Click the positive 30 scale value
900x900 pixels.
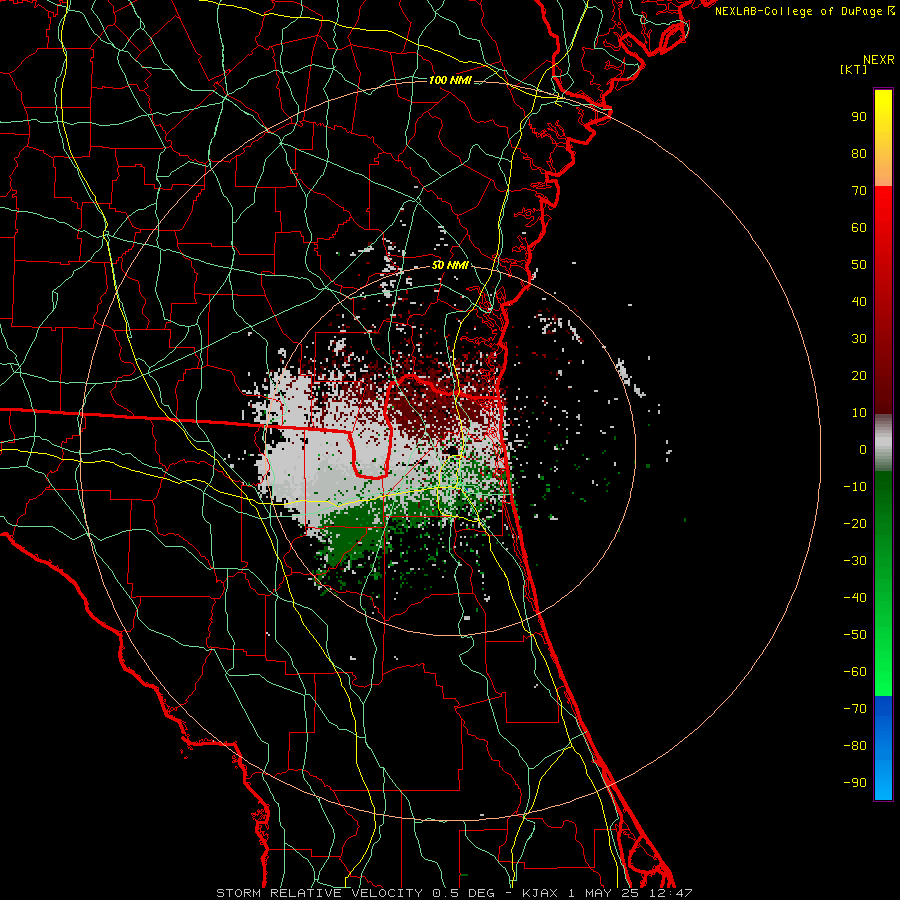[859, 339]
